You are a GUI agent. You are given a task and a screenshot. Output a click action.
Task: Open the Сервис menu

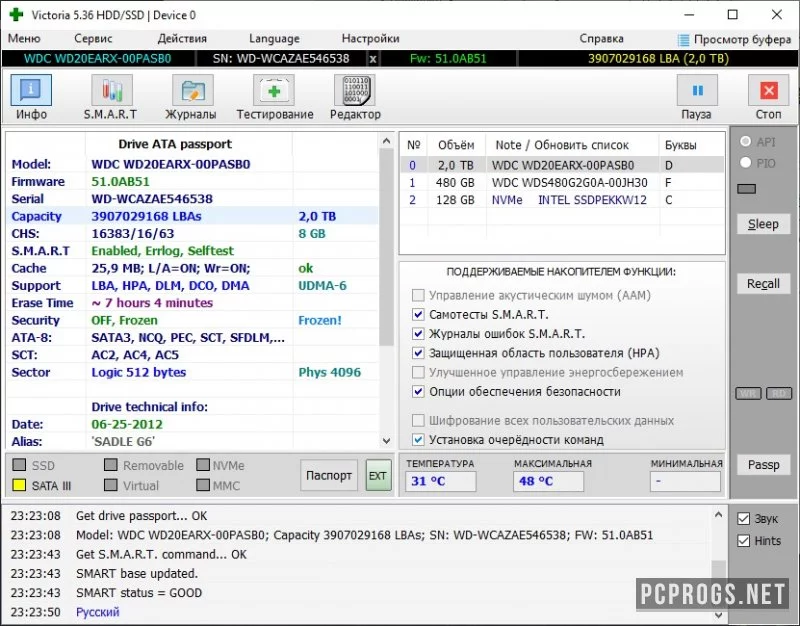coord(93,39)
